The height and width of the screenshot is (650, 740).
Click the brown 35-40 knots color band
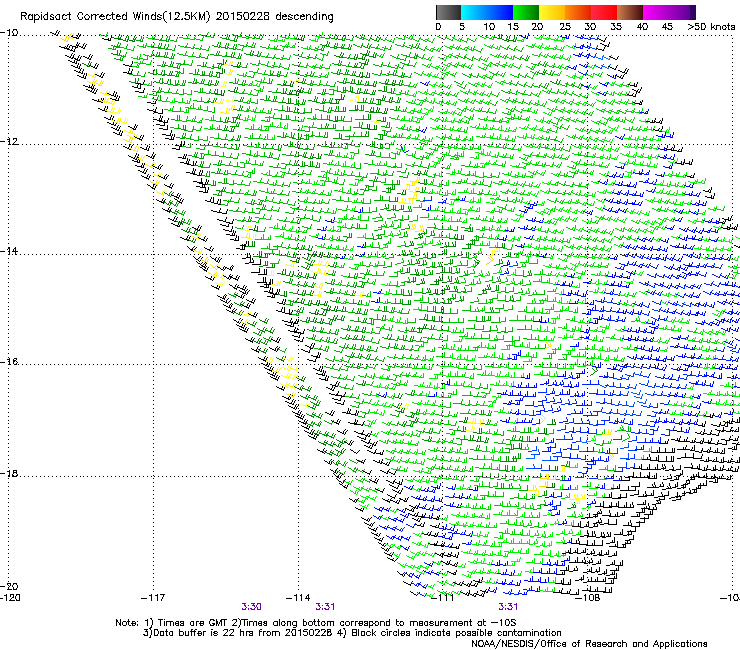click(x=630, y=12)
